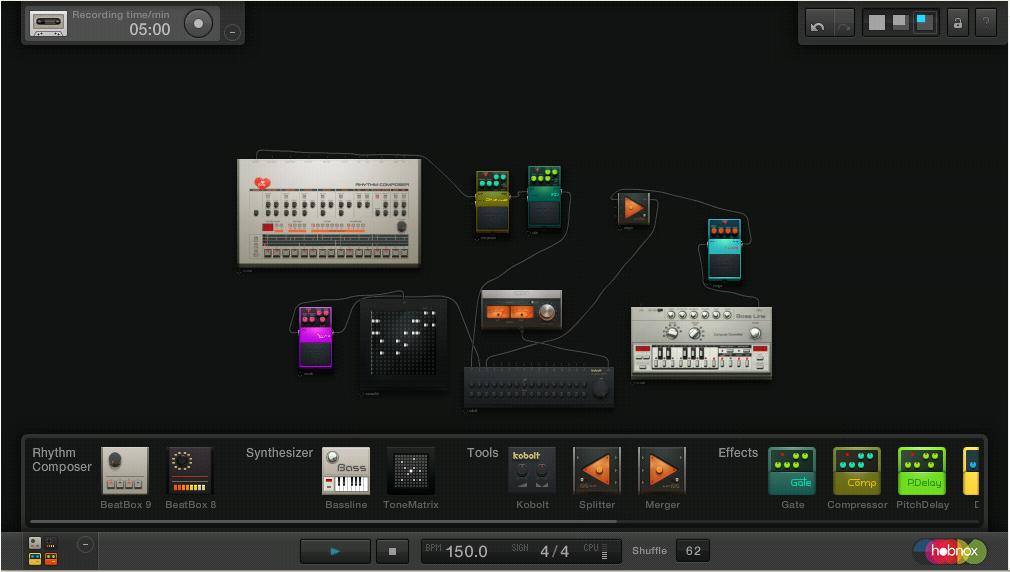Collapse the recording panel with minus button

click(x=233, y=32)
